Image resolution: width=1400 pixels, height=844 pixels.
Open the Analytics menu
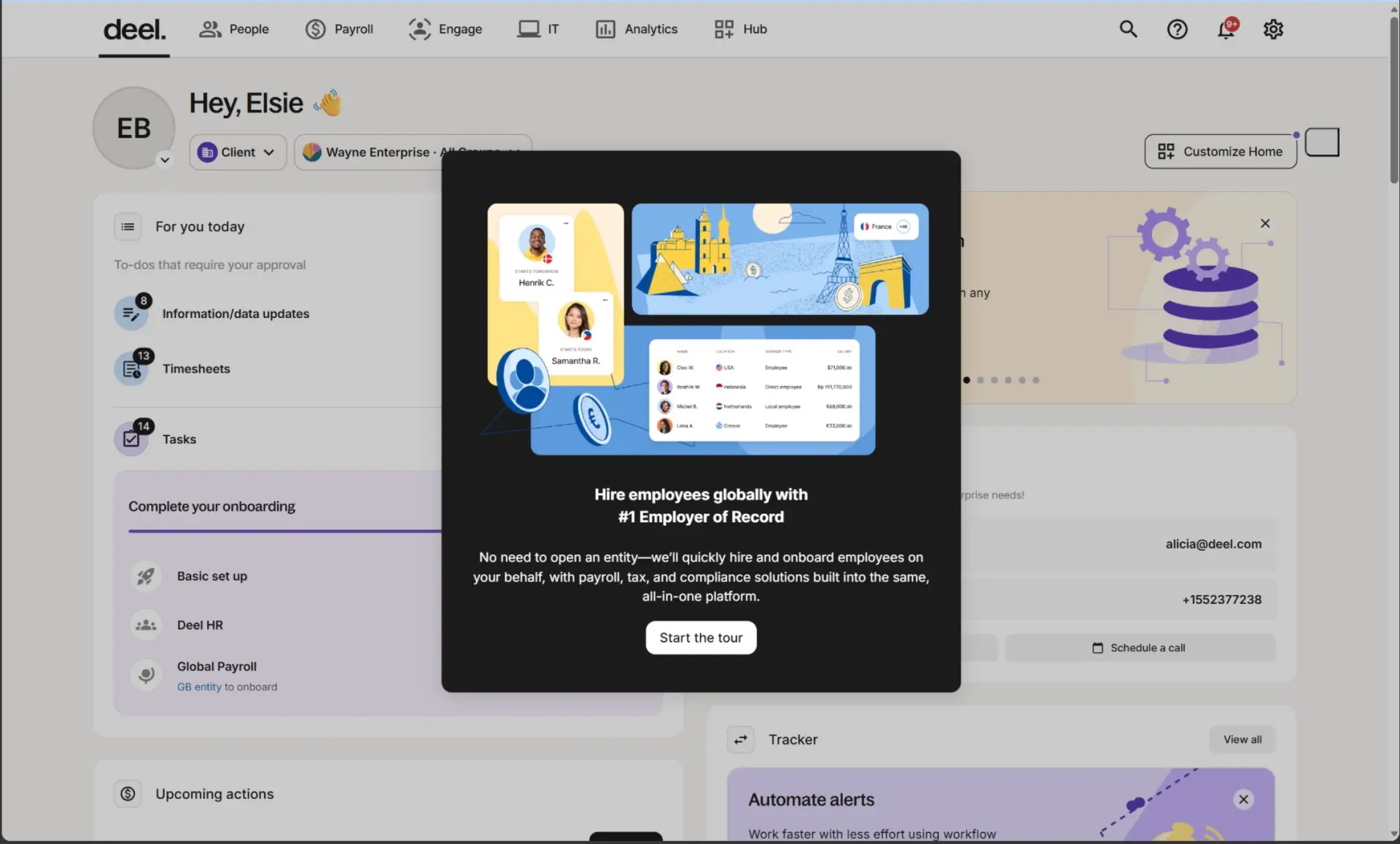637,29
